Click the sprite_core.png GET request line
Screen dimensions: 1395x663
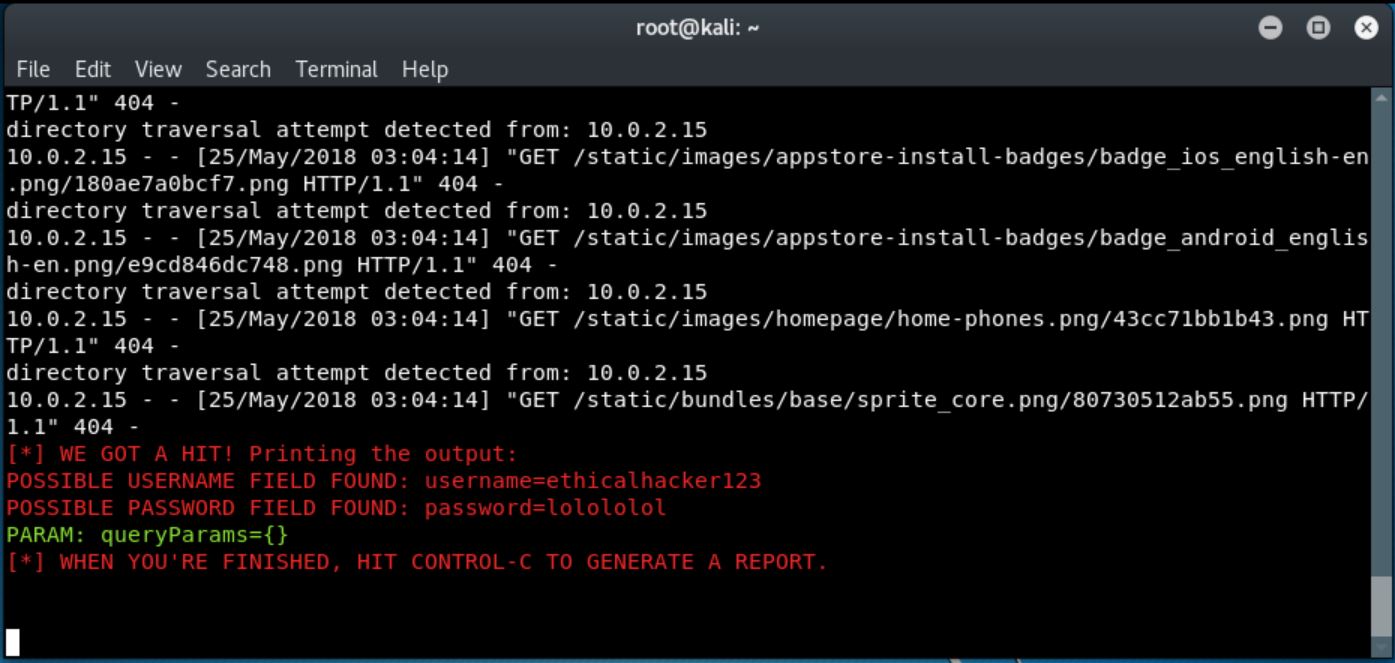coord(687,413)
